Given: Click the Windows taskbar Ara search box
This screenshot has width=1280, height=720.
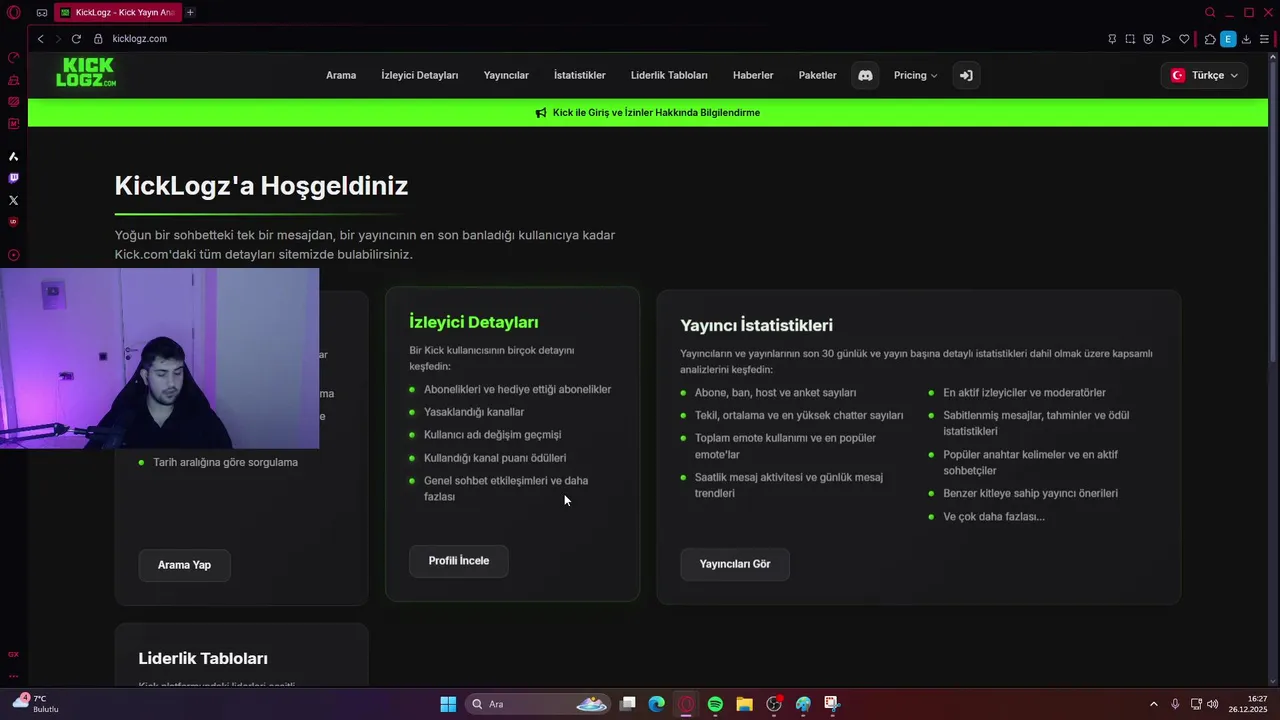Looking at the screenshot, I should point(537,704).
